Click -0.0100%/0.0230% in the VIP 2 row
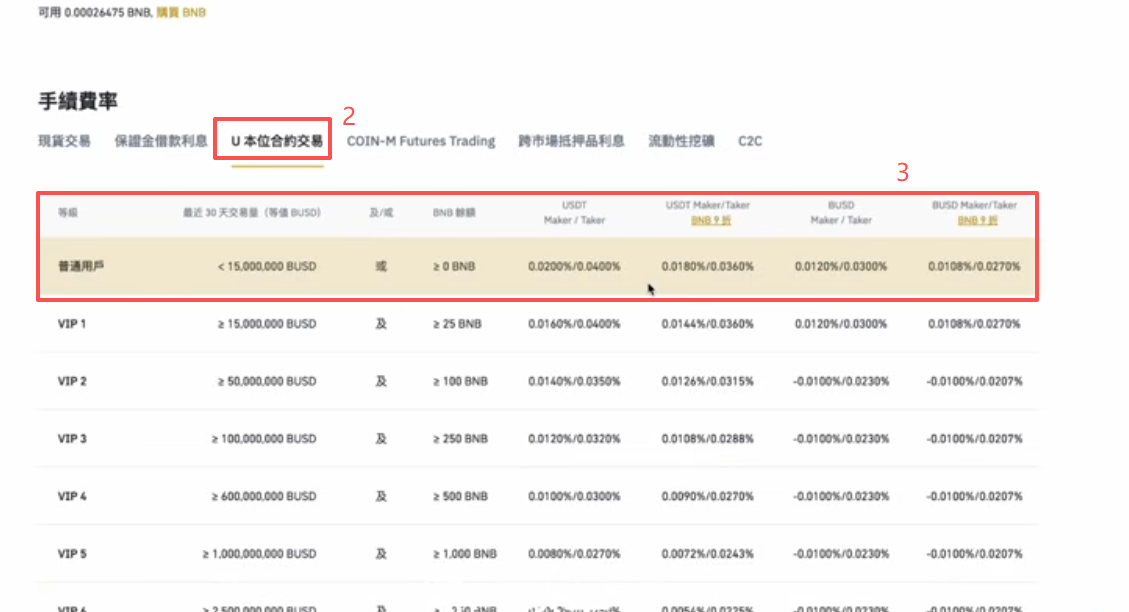 841,381
